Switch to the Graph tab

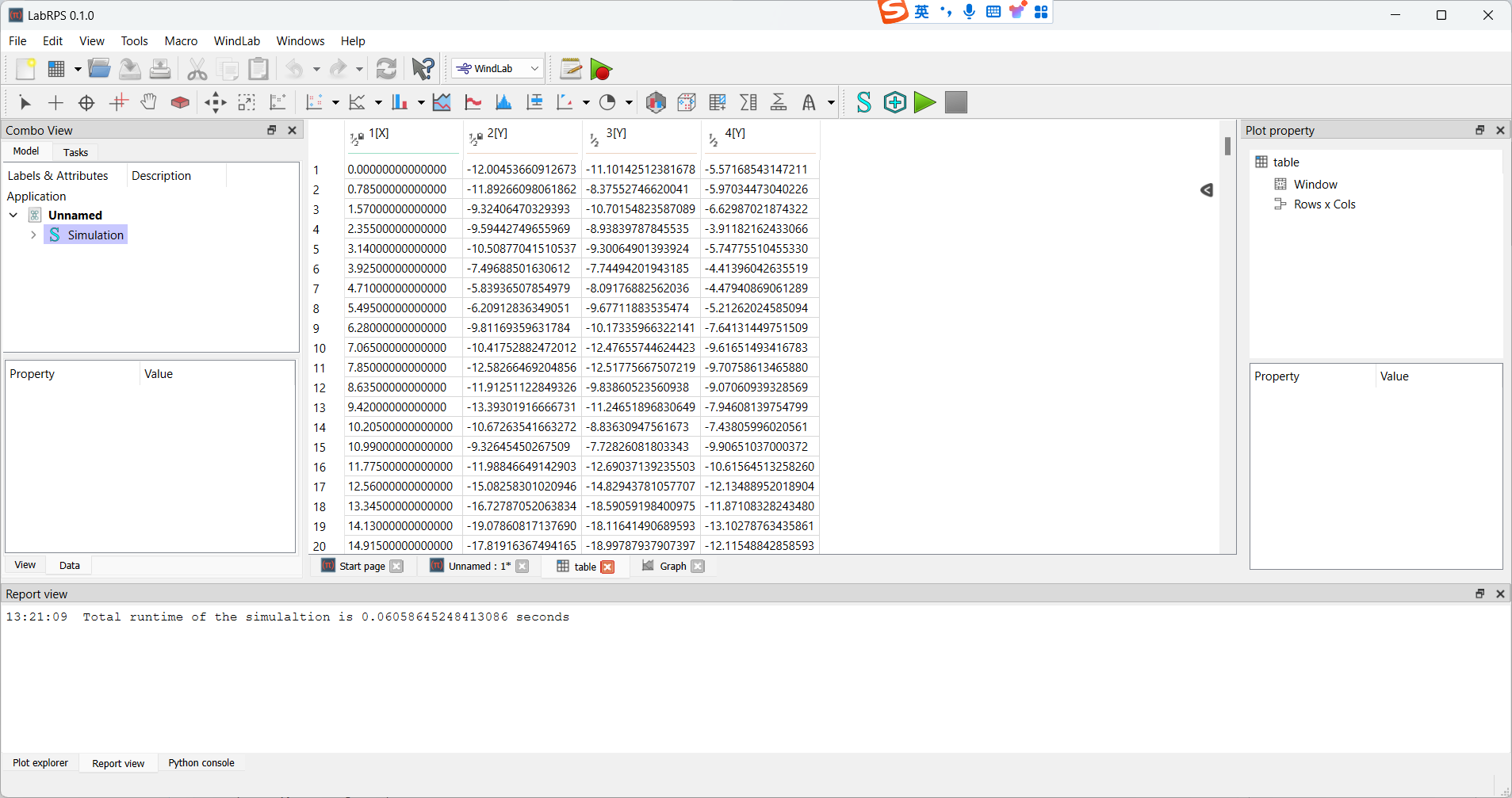click(672, 567)
